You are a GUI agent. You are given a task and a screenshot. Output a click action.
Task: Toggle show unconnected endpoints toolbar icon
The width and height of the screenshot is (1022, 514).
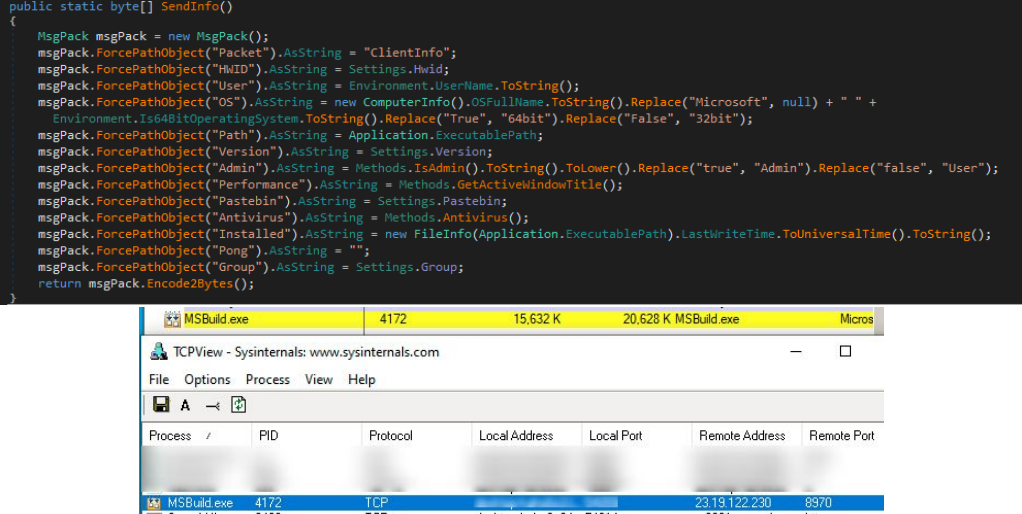pyautogui.click(x=212, y=406)
